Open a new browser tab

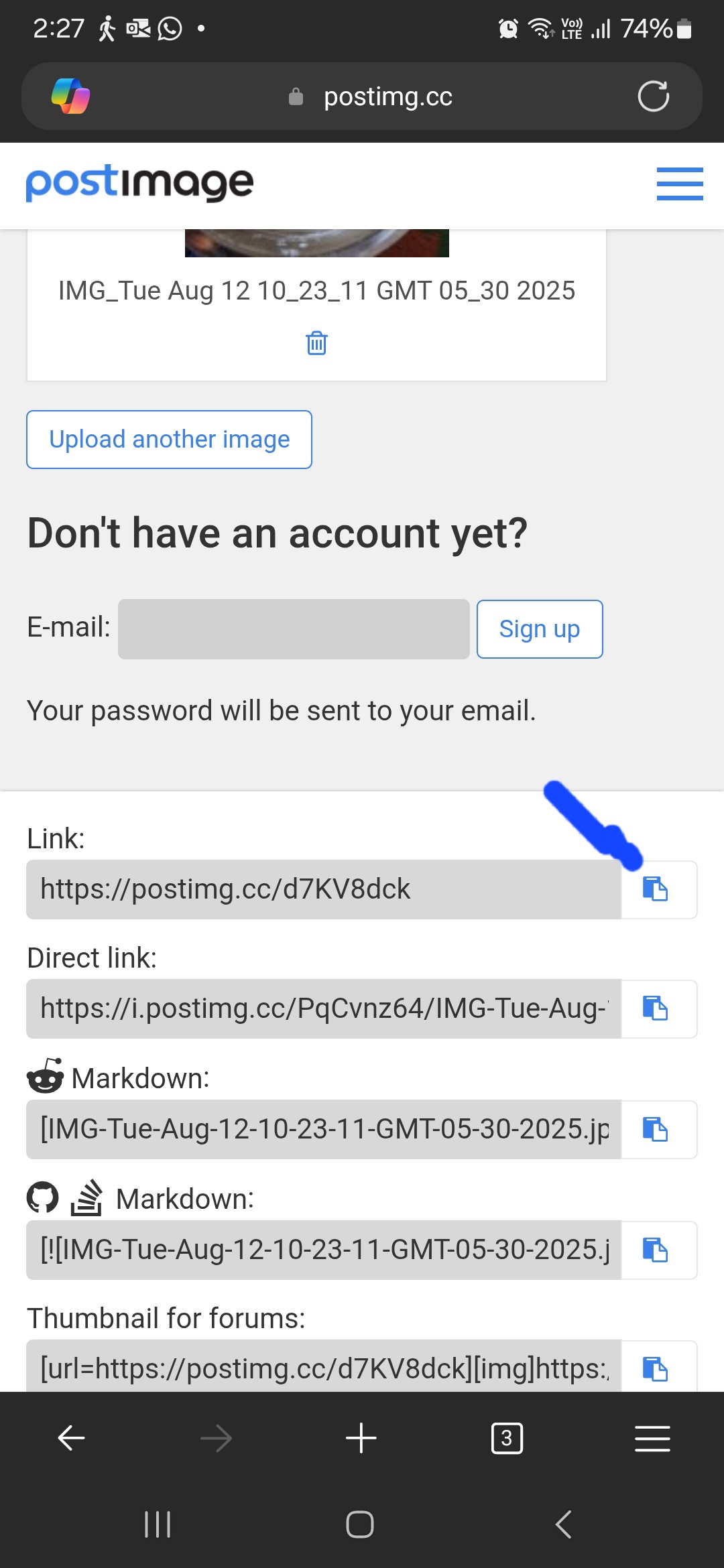point(361,1438)
